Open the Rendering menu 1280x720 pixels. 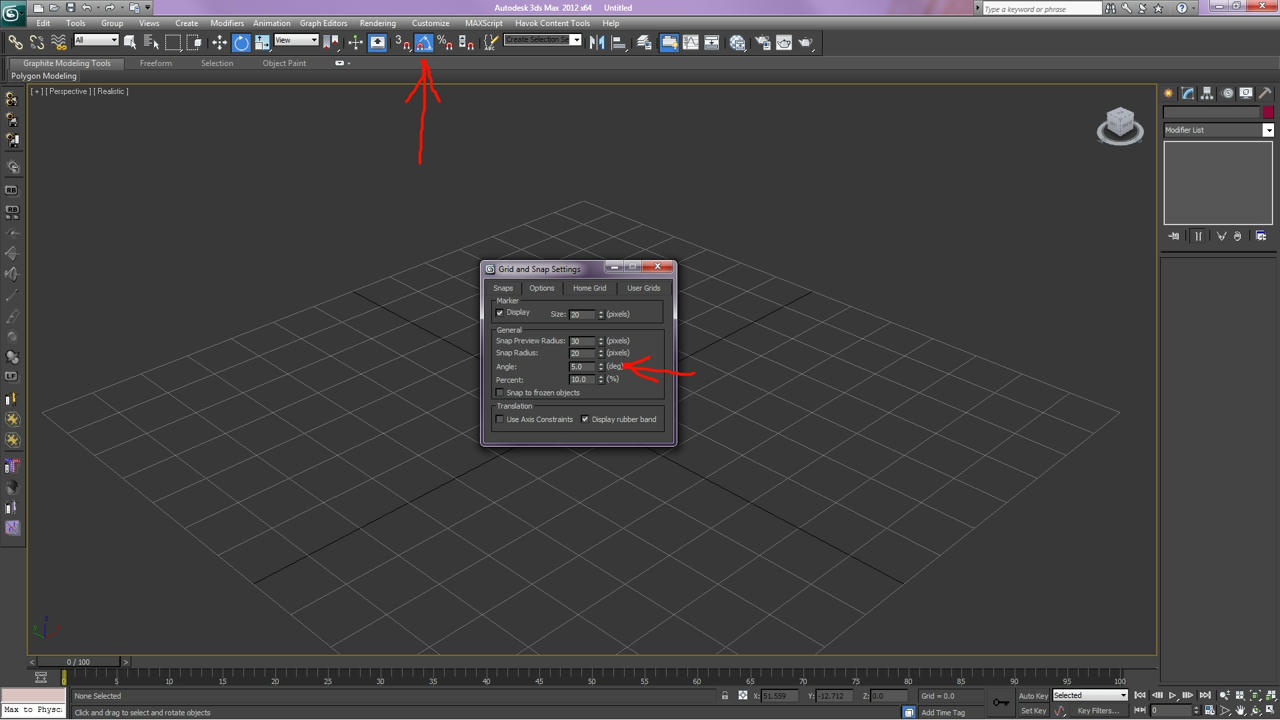click(x=377, y=23)
